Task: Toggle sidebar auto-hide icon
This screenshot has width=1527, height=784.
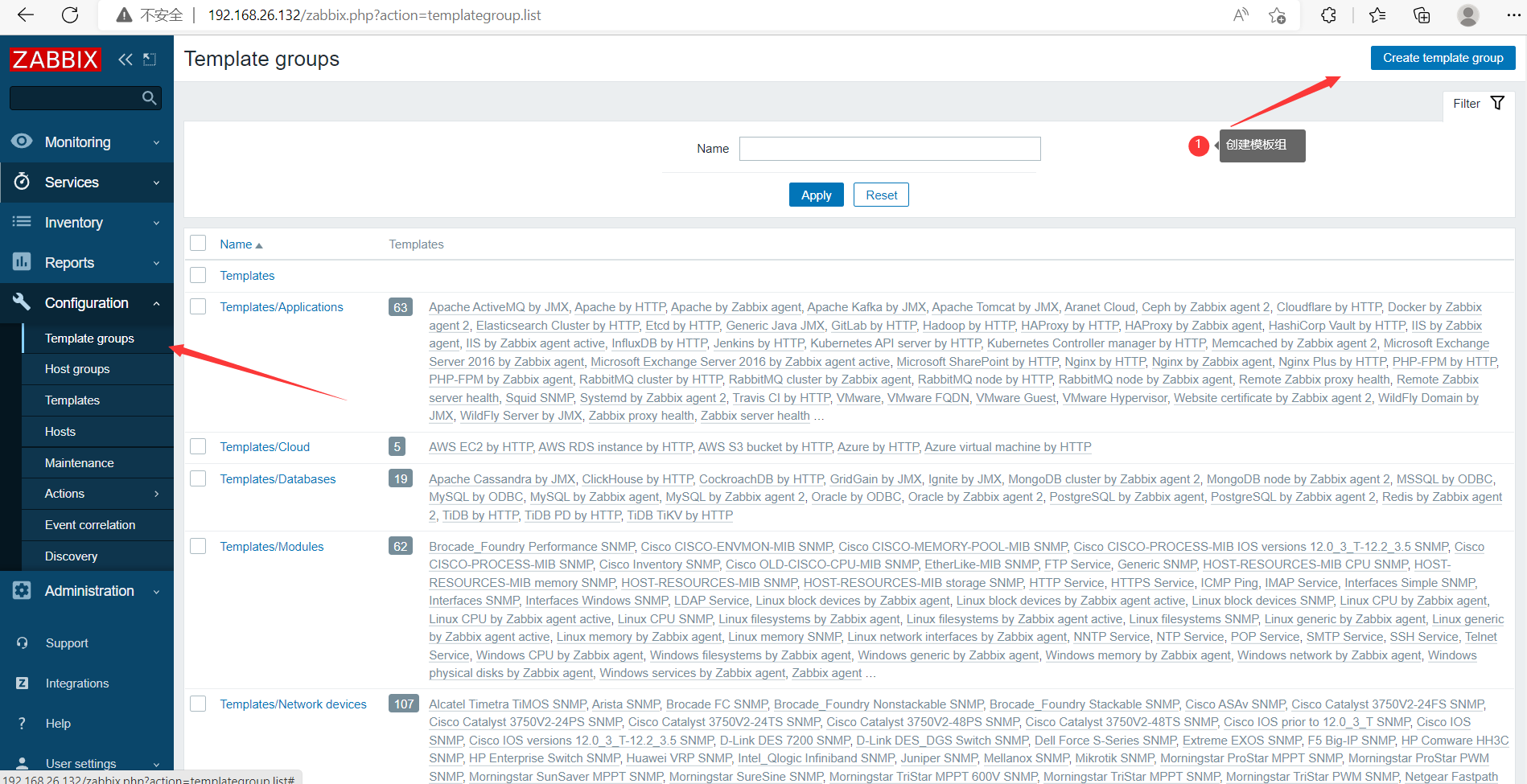Action: (150, 60)
